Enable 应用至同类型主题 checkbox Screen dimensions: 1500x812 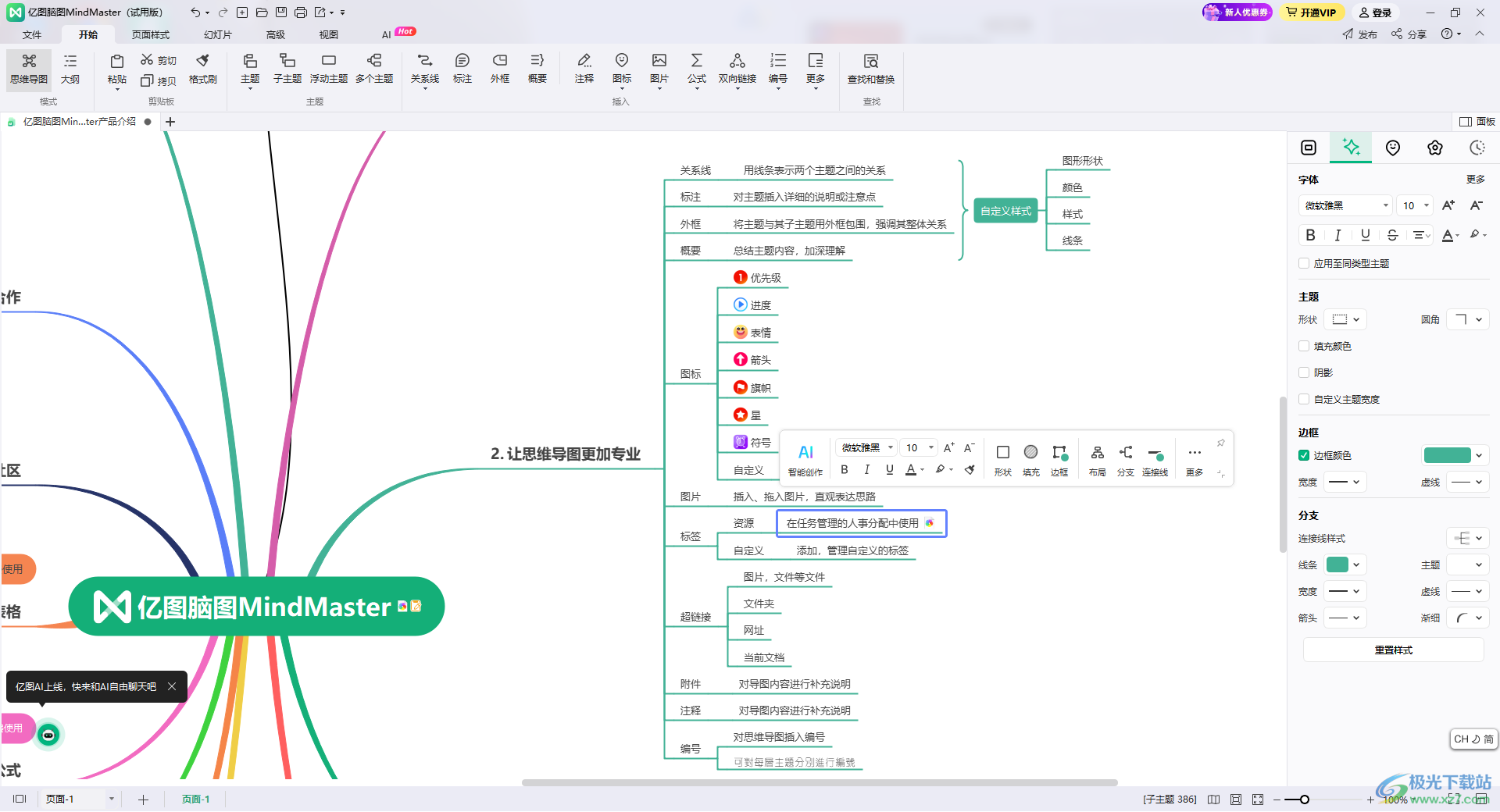tap(1304, 264)
